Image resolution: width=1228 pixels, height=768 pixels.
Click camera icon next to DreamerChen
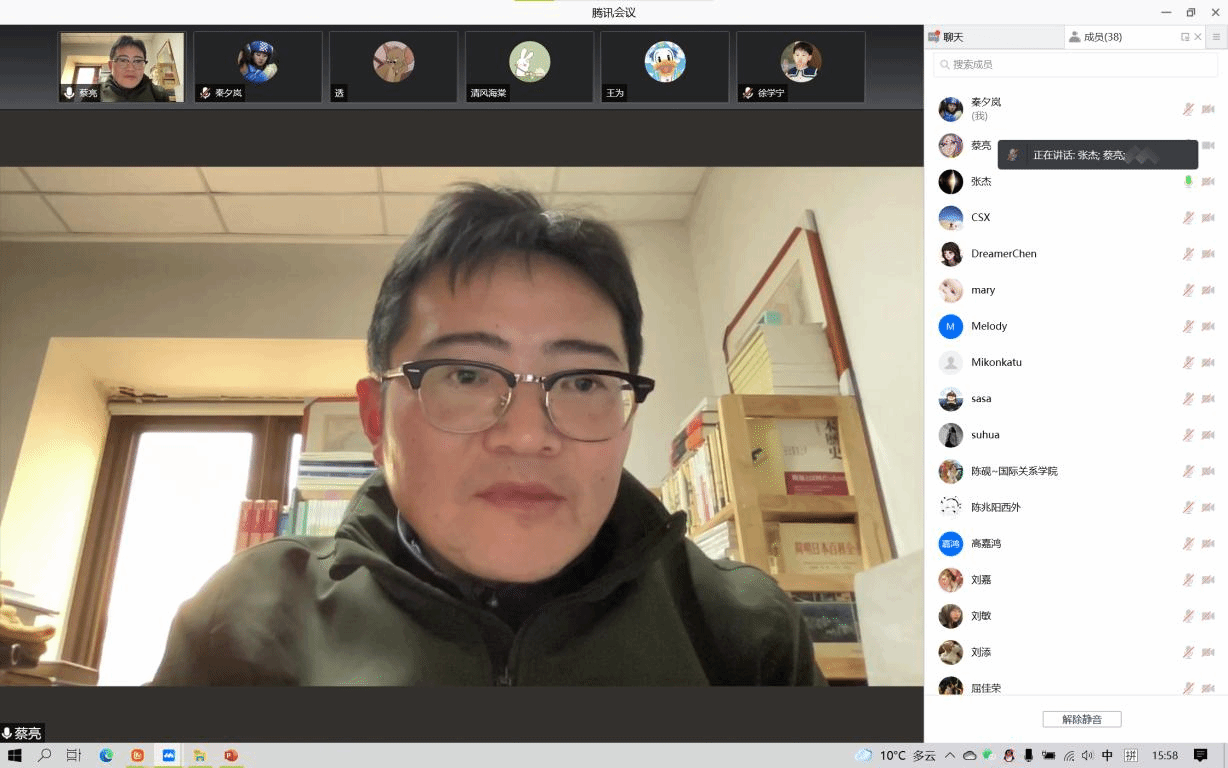(1208, 254)
